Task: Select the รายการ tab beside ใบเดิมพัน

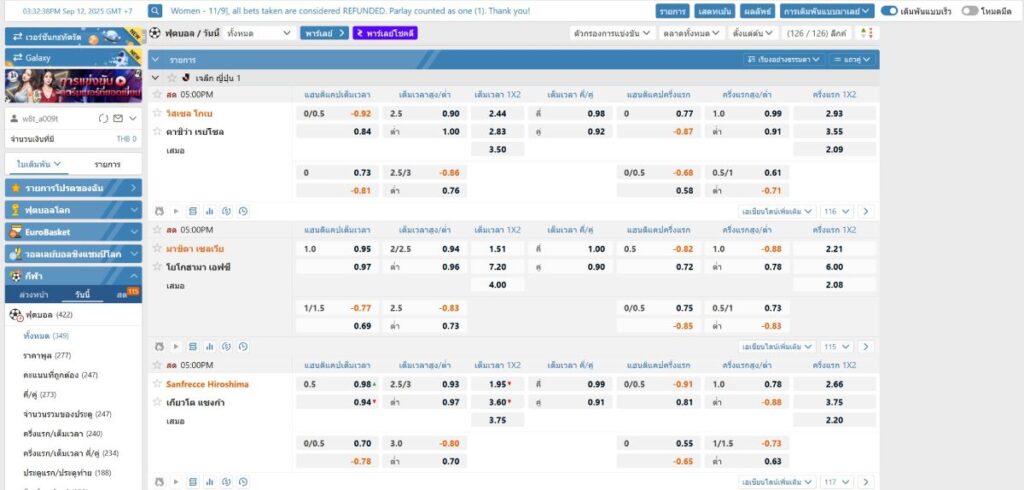Action: 107,164
